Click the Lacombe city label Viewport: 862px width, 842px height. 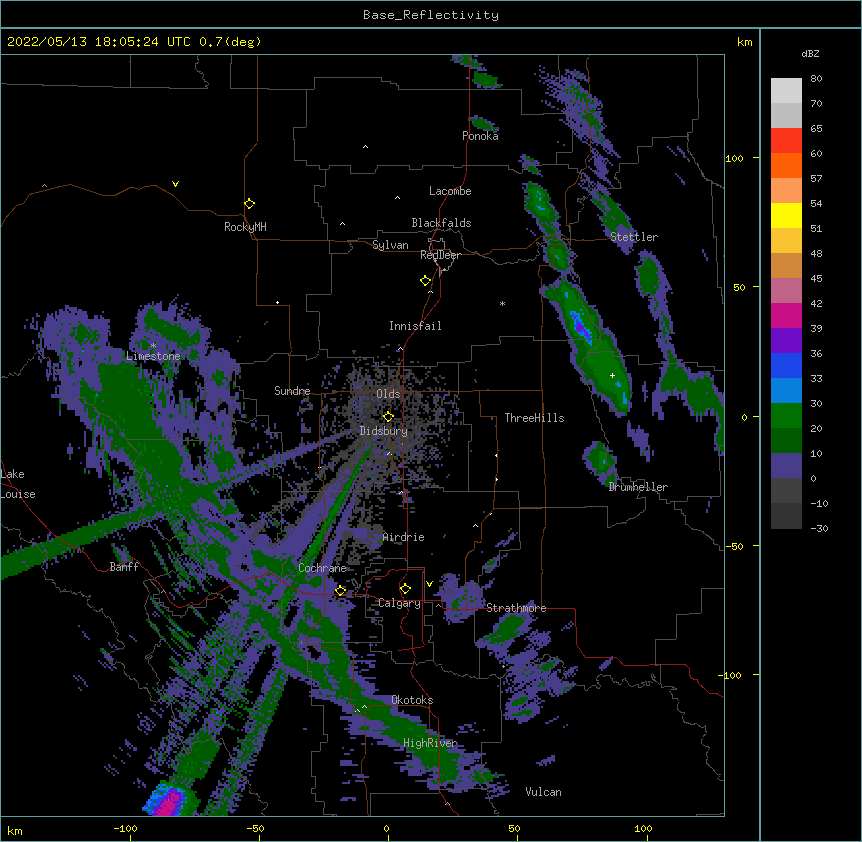pos(450,191)
